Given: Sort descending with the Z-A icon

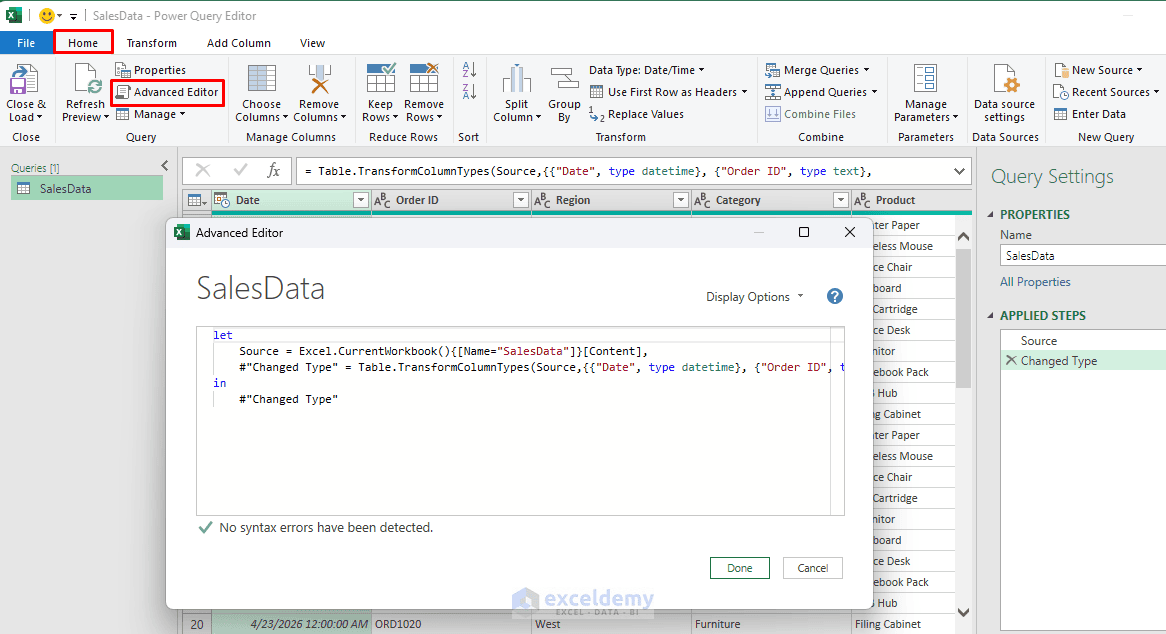Looking at the screenshot, I should click(469, 91).
